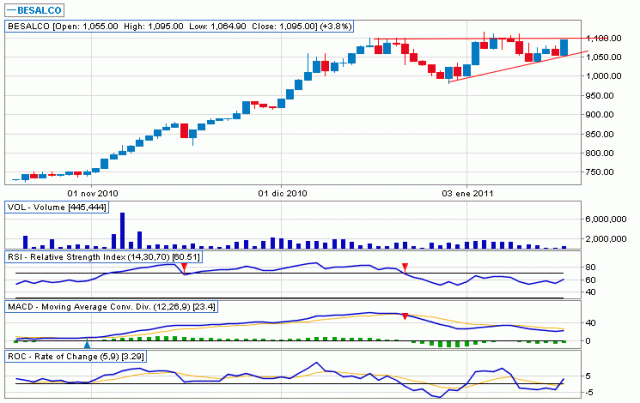Click the rising red support trendline
Screen dimensions: 640x403
518,66
